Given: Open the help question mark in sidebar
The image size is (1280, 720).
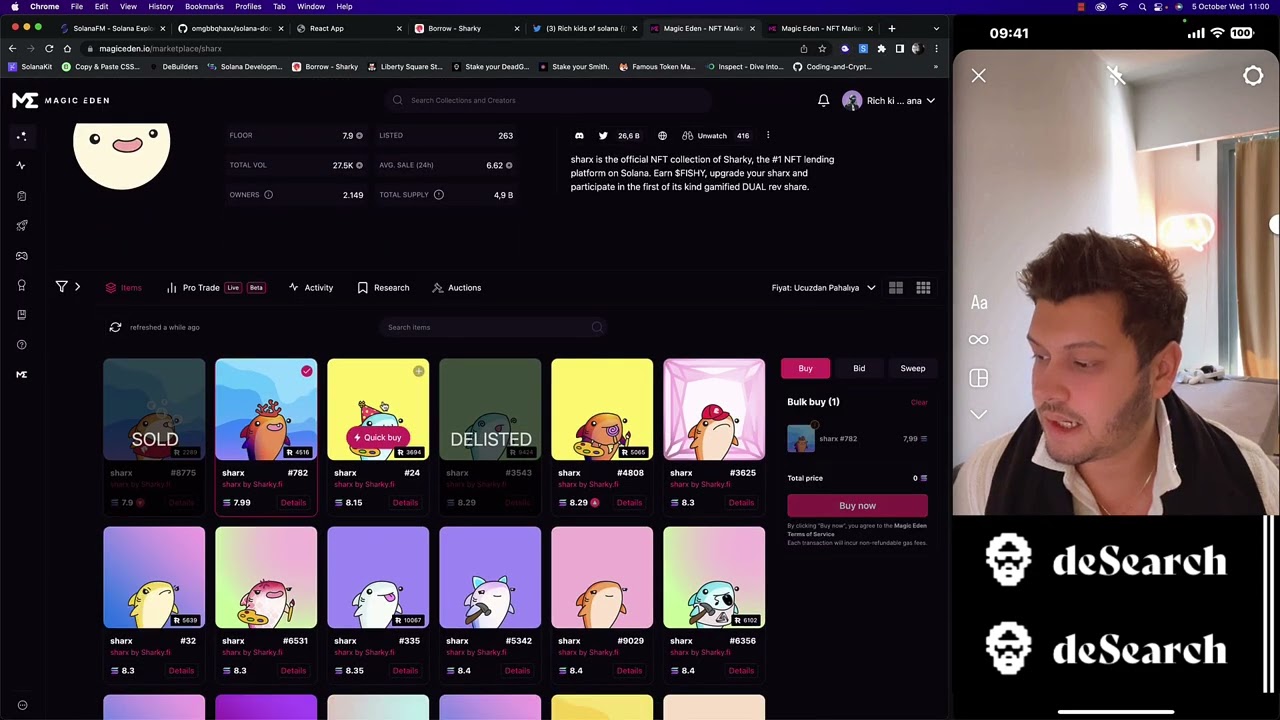Looking at the screenshot, I should point(21,344).
